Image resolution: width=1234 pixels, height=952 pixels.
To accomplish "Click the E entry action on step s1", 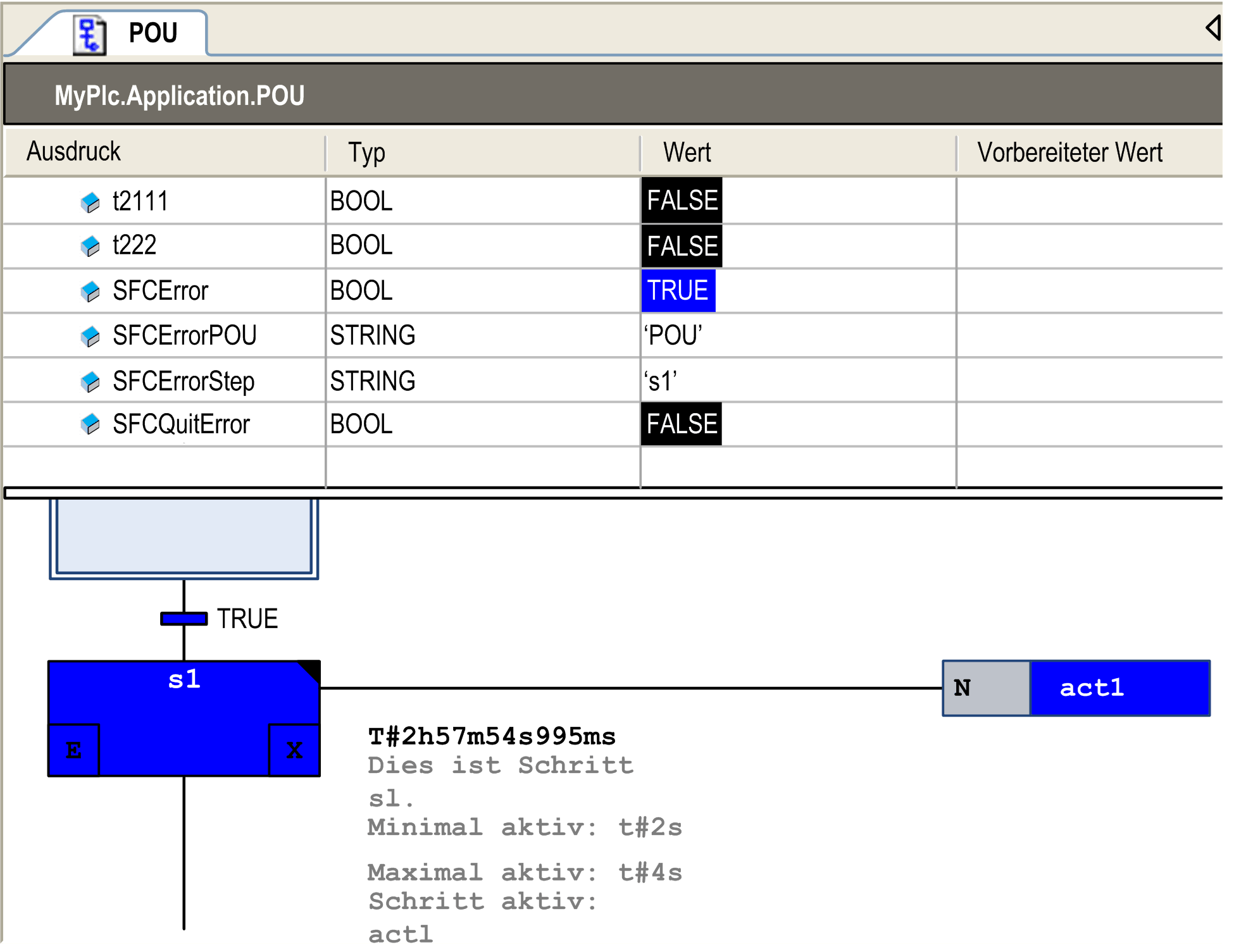I will point(74,750).
